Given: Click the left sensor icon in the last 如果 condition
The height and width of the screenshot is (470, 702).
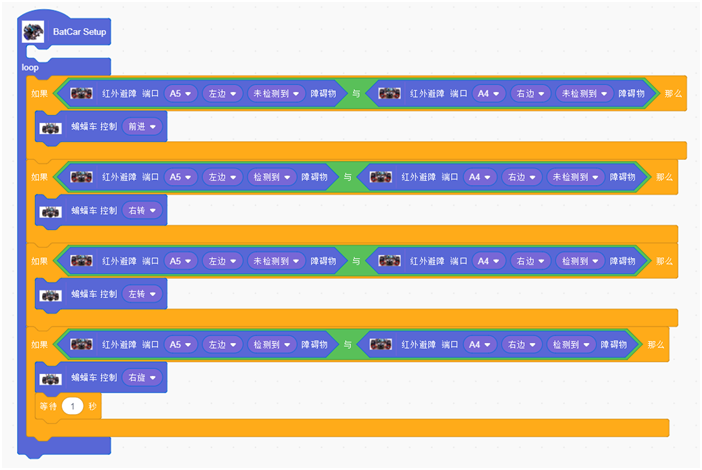Looking at the screenshot, I should click(82, 344).
